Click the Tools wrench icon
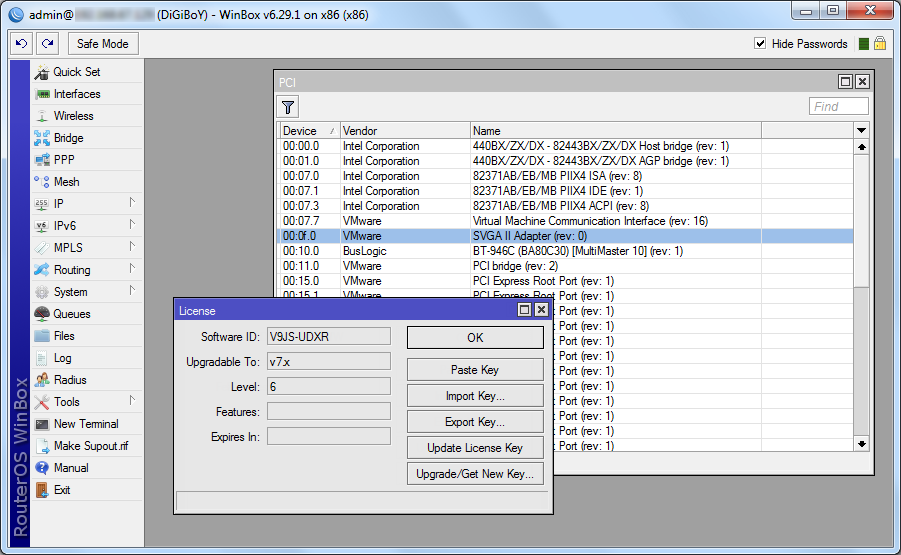Screen dimensions: 901x555 [42, 402]
